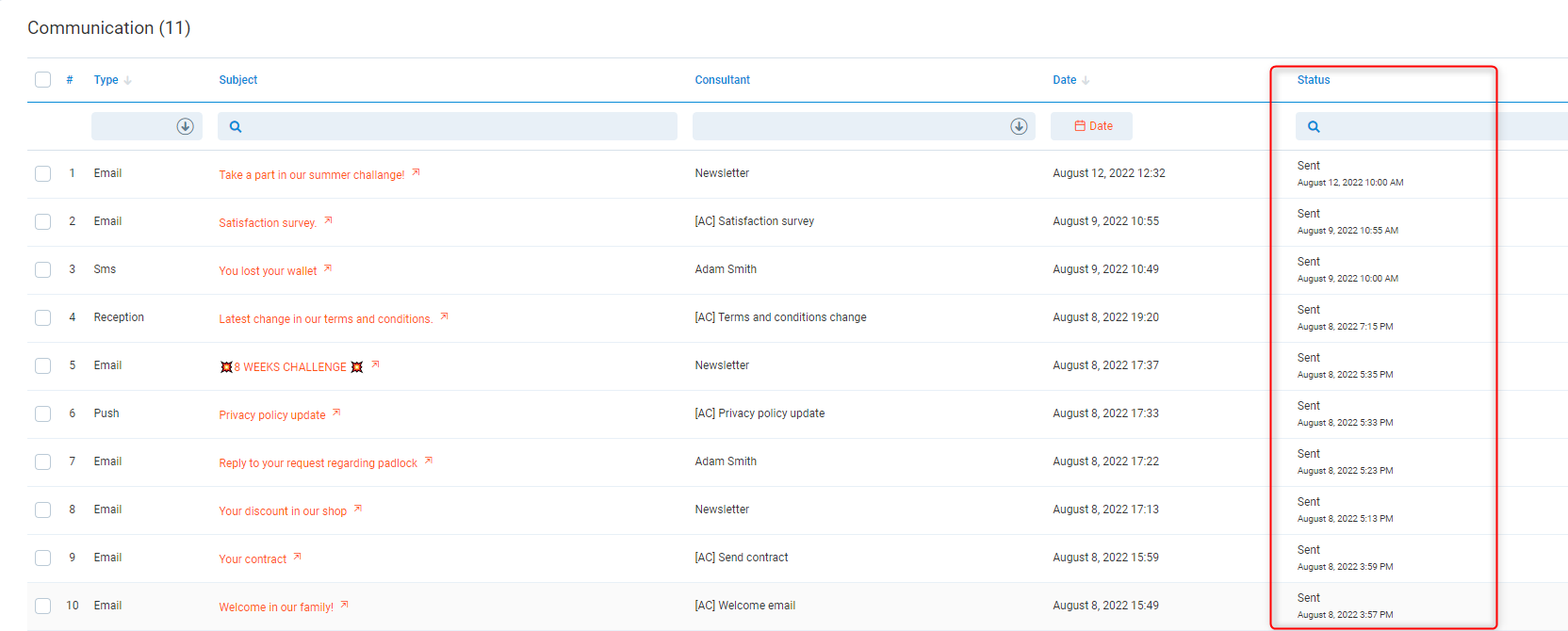Image resolution: width=1568 pixels, height=631 pixels.
Task: Check the box for row 3 Sms
Action: 43,269
